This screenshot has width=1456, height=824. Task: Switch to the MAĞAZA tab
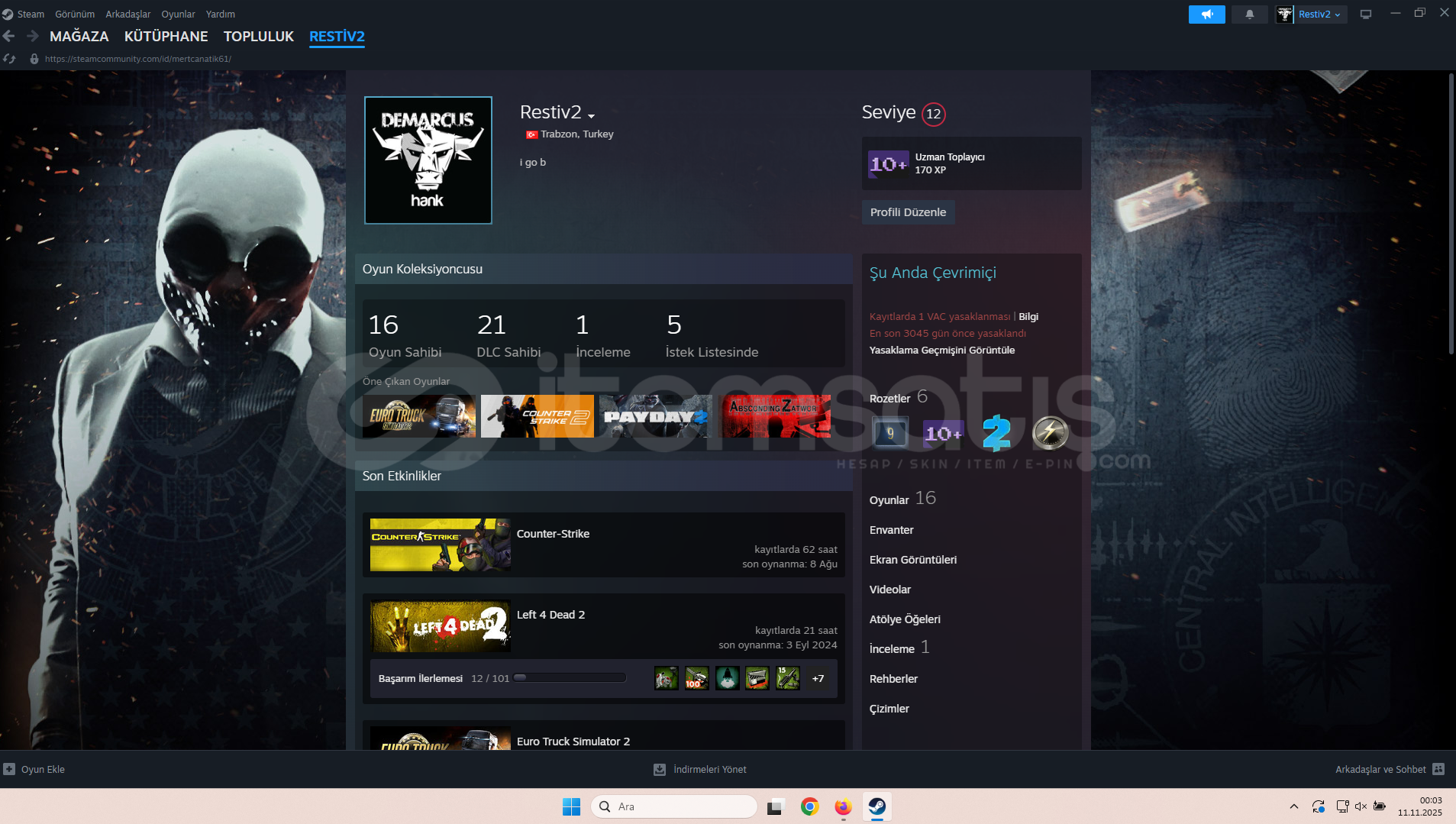(x=79, y=36)
